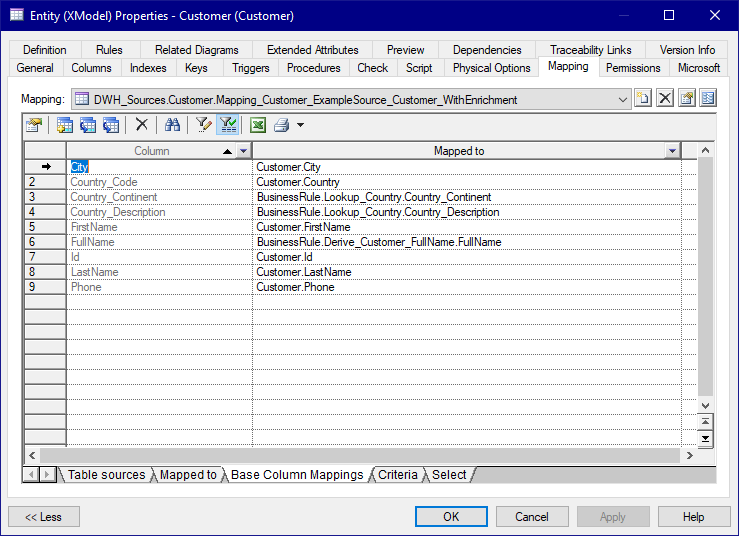Open the Columns tab

click(91, 68)
